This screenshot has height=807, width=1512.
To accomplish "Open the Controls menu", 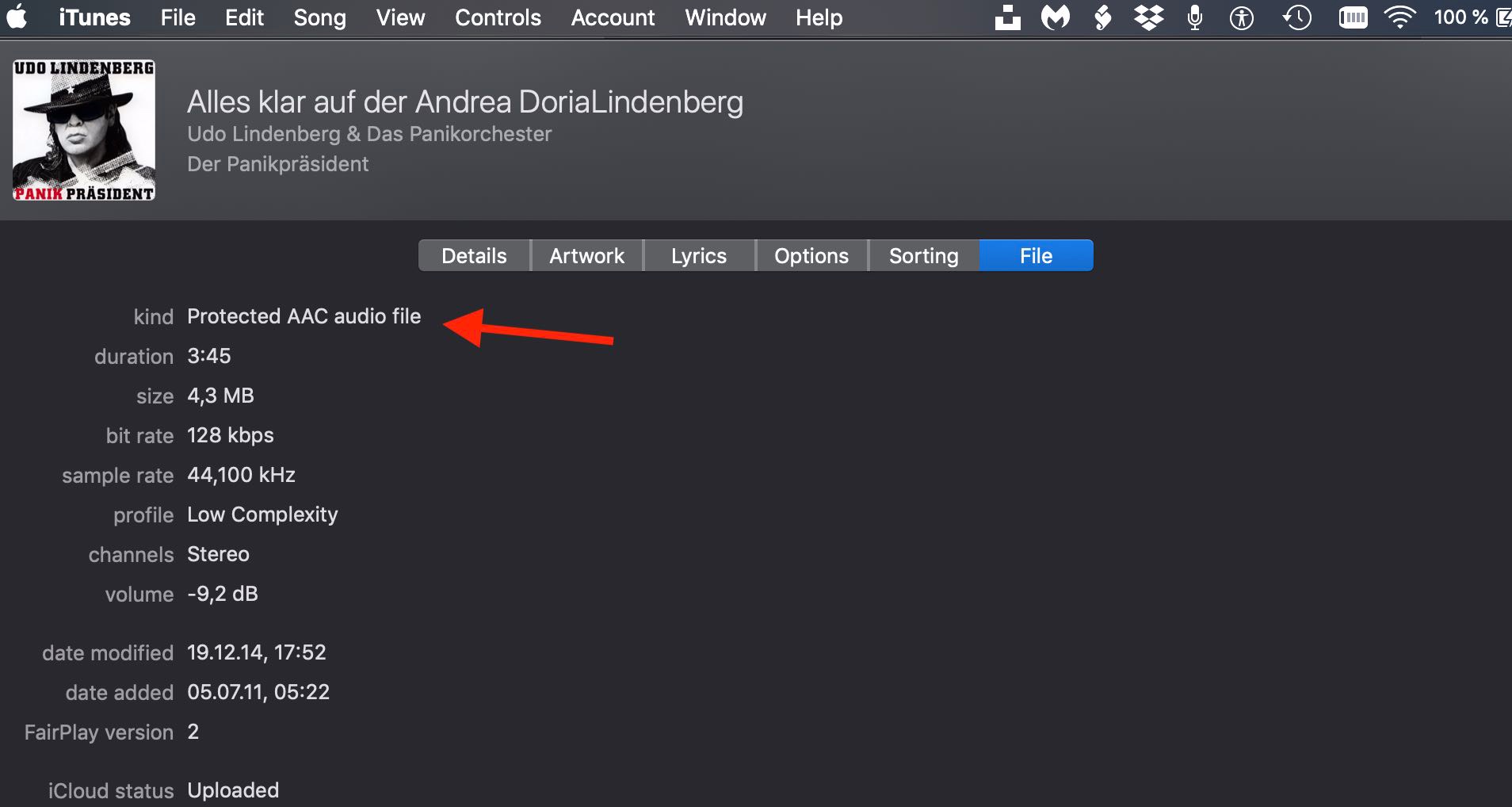I will click(498, 17).
